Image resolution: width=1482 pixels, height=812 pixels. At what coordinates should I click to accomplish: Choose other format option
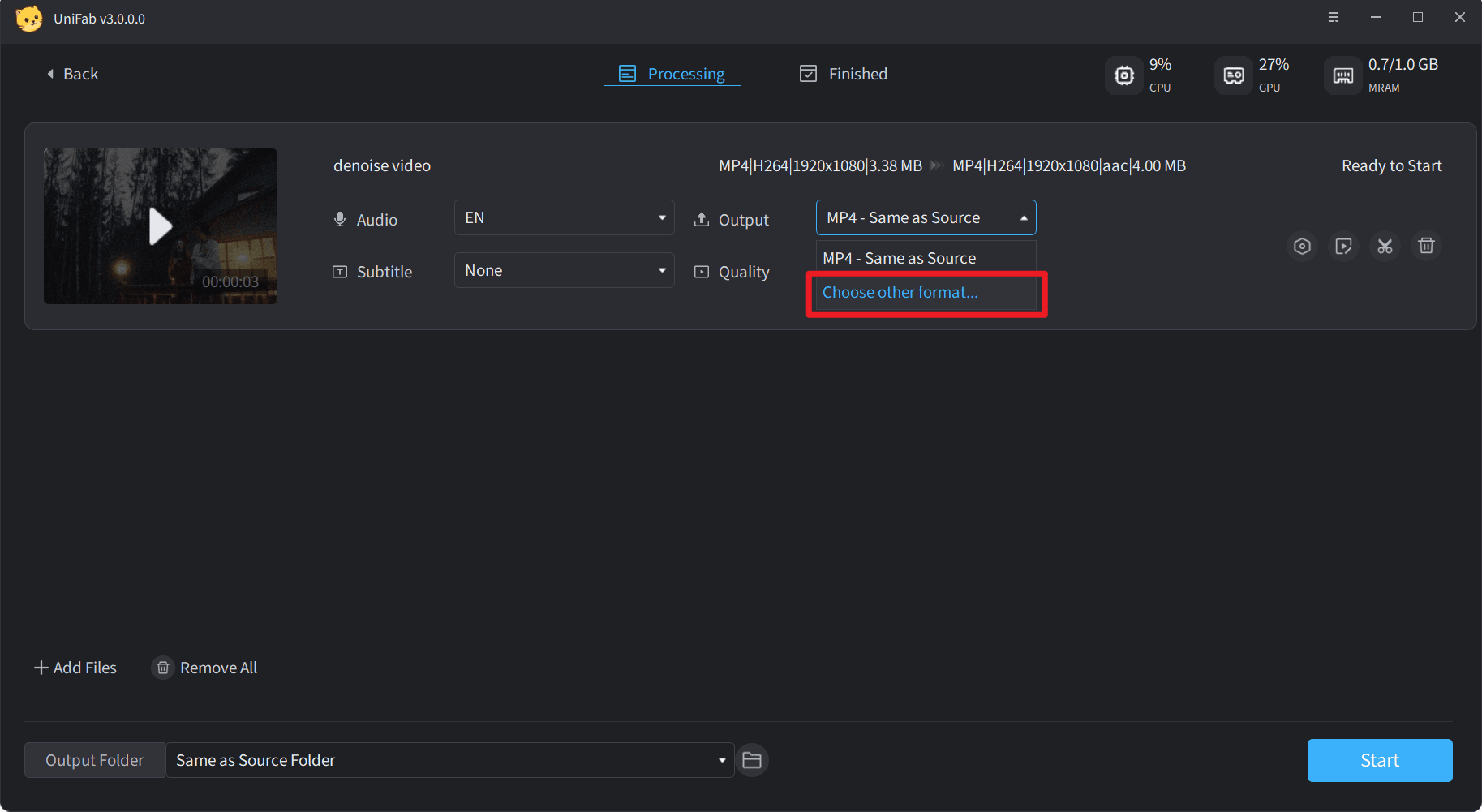pos(900,293)
